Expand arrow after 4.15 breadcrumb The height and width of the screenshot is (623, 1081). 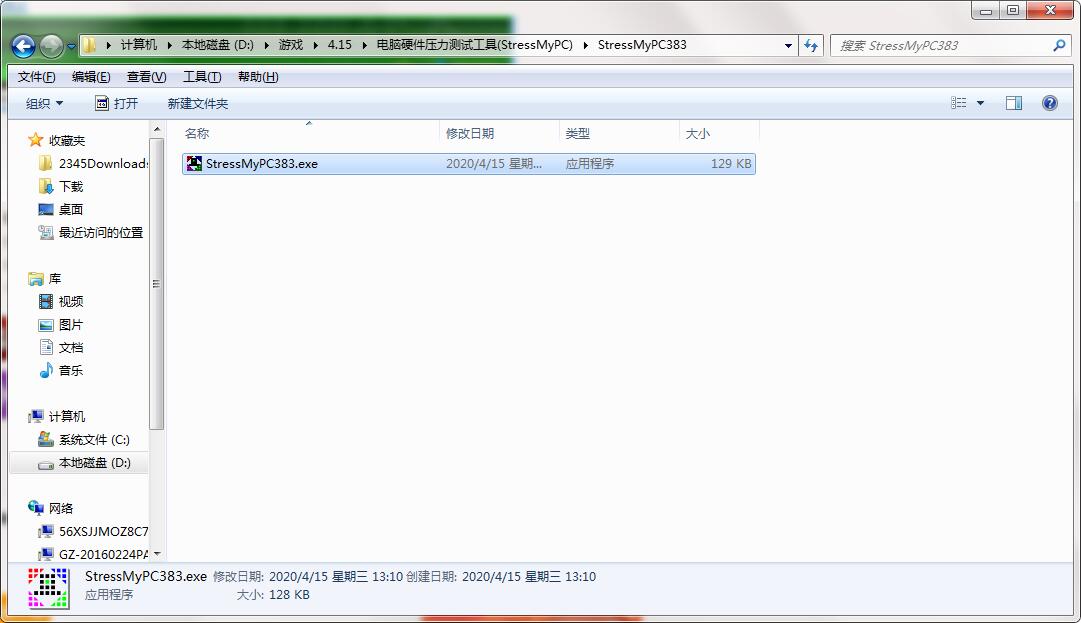coord(365,45)
